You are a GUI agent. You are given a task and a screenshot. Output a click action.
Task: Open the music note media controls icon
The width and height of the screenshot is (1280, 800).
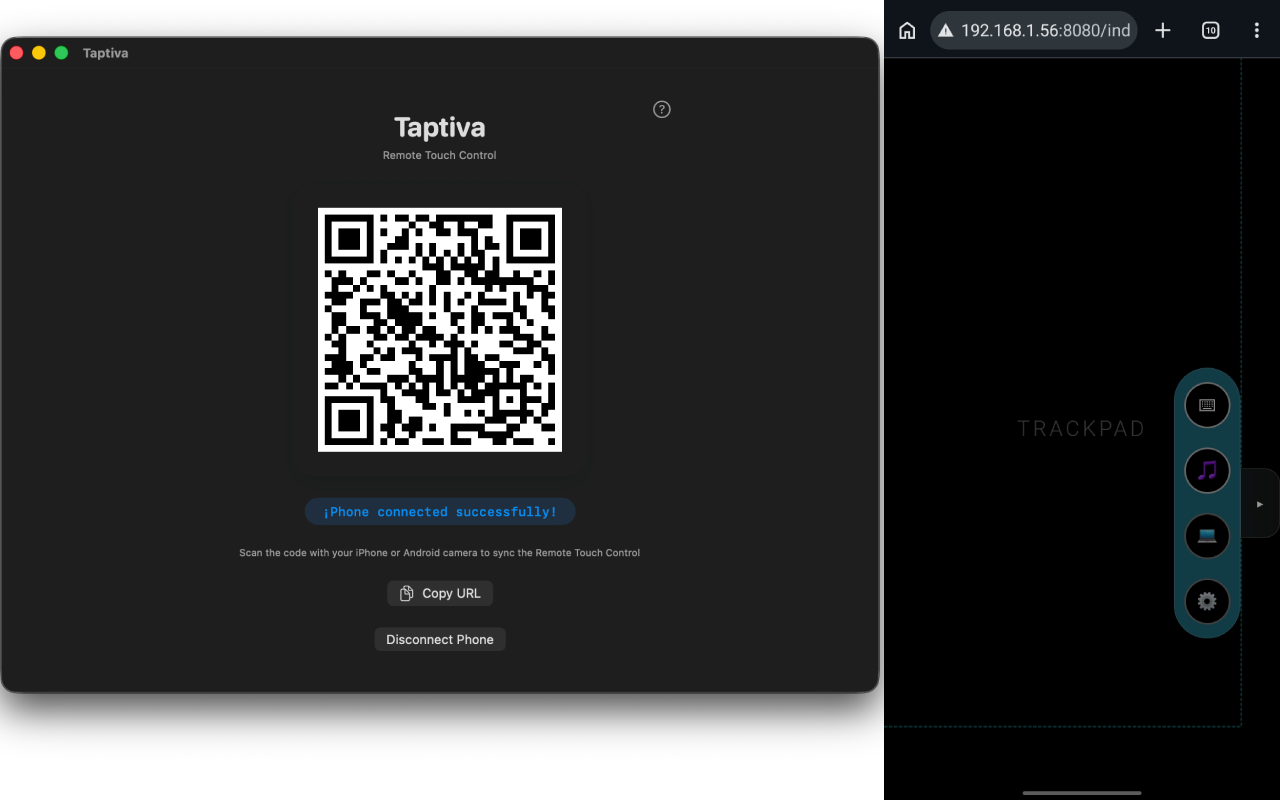(1207, 470)
